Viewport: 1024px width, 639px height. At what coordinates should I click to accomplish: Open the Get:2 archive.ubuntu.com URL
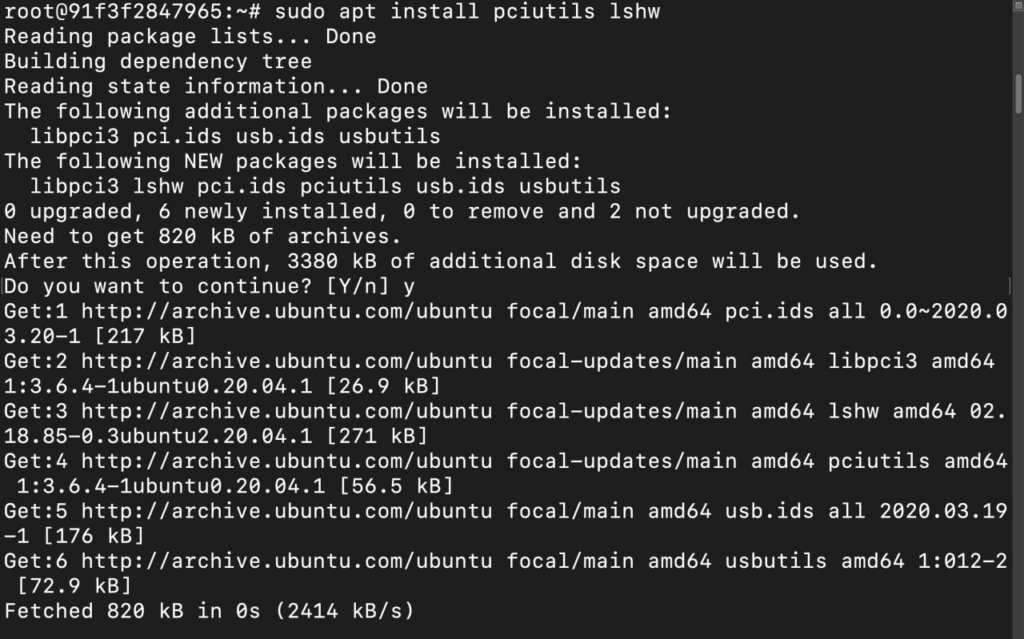coord(287,361)
